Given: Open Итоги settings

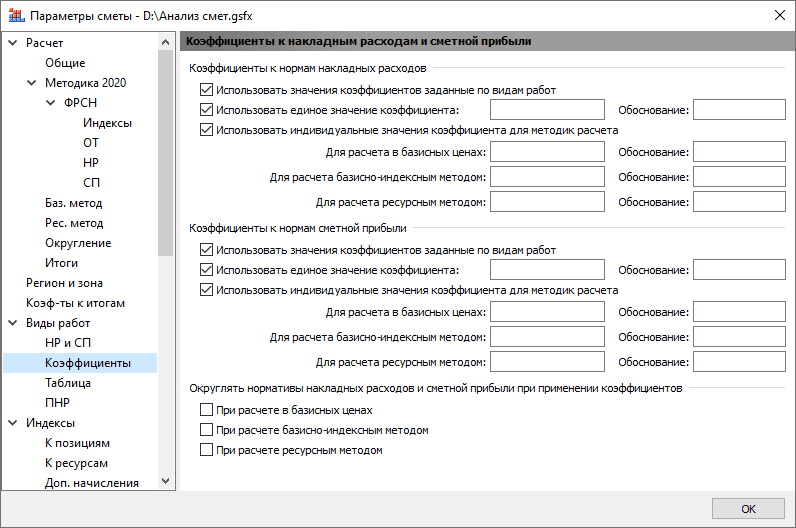Looking at the screenshot, I should tap(61, 263).
